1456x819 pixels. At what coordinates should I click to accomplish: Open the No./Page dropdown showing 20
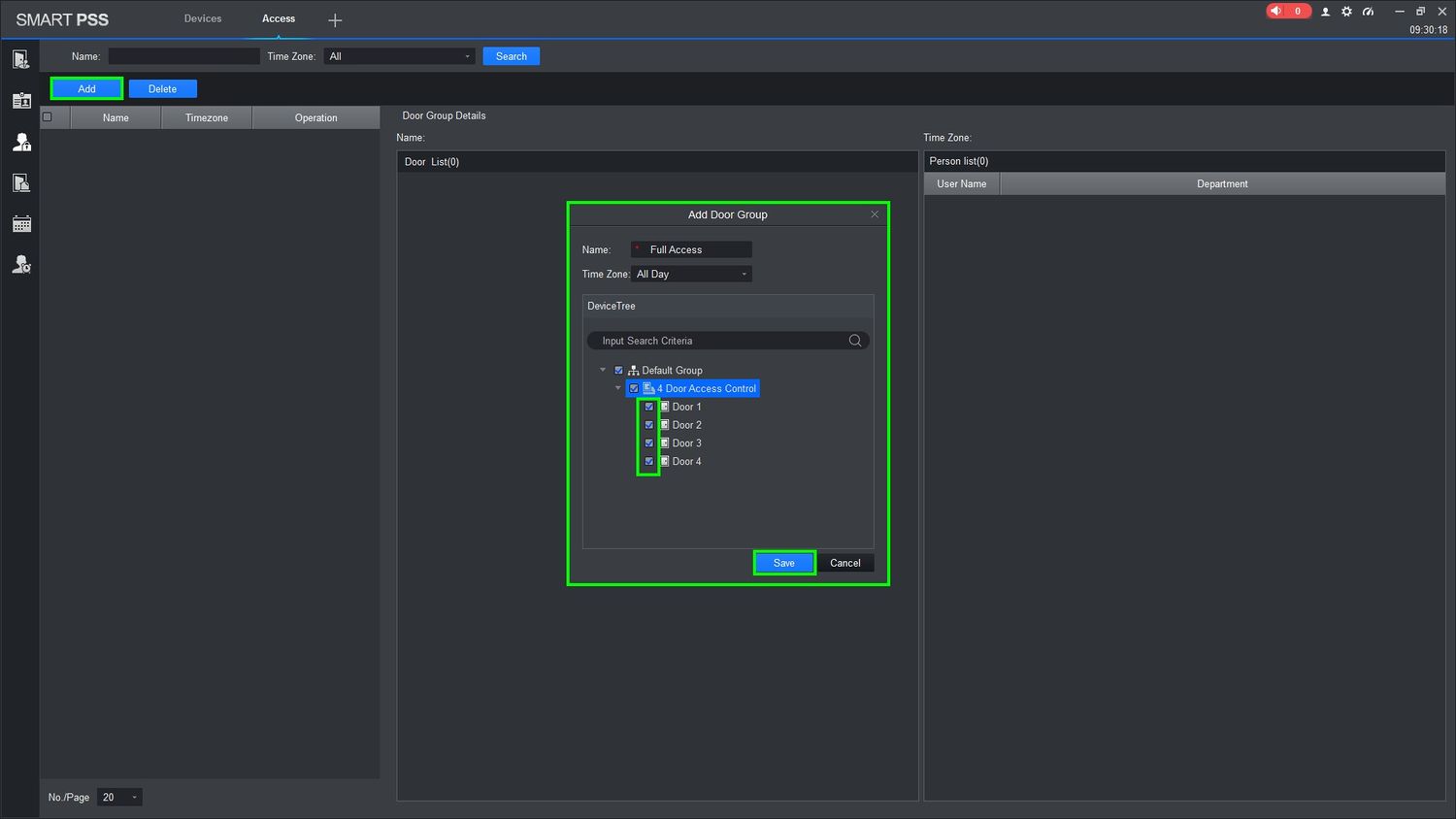(119, 798)
